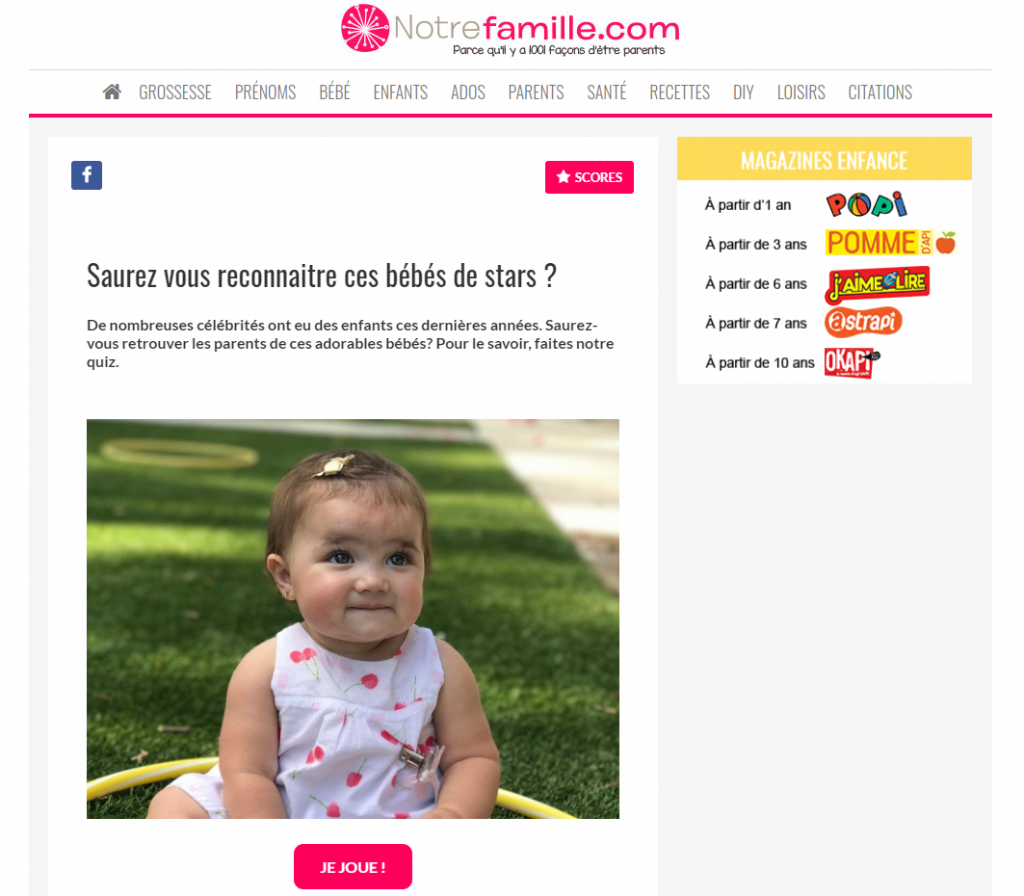The height and width of the screenshot is (896, 1024).
Task: Open the Astrapi magazine logo
Action: (x=863, y=322)
